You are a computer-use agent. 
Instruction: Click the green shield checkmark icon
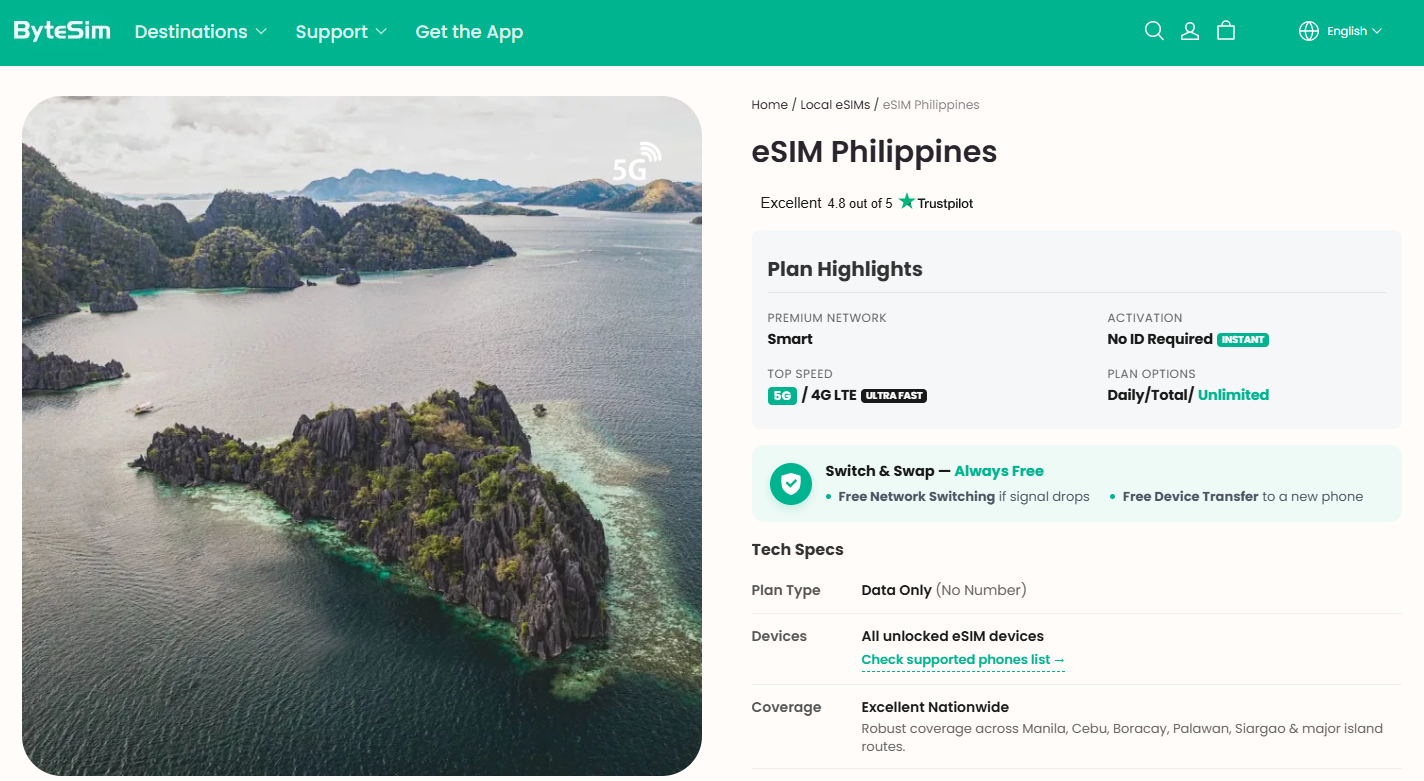[791, 484]
